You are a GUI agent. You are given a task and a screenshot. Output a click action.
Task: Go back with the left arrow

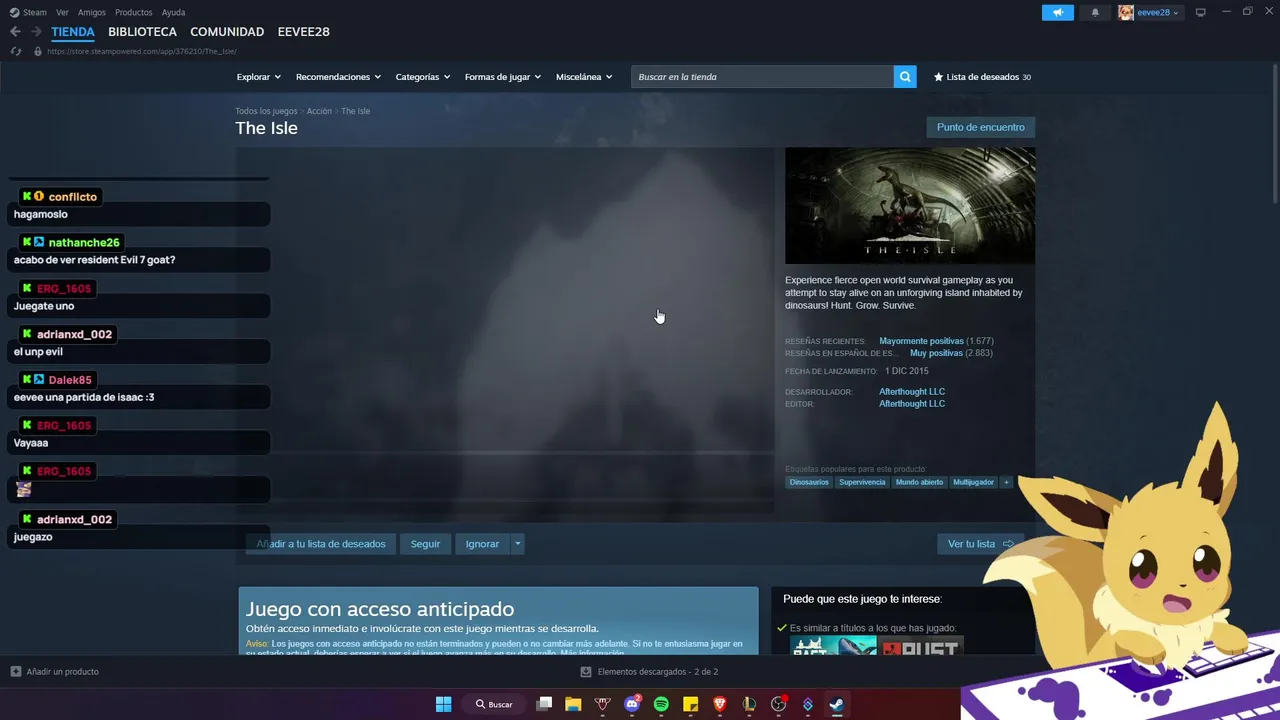15,32
